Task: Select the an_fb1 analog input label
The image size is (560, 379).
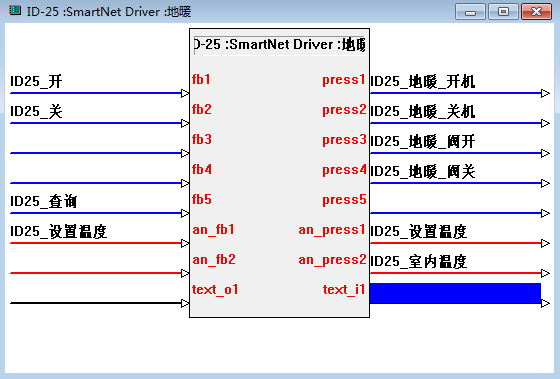Action: tap(214, 230)
